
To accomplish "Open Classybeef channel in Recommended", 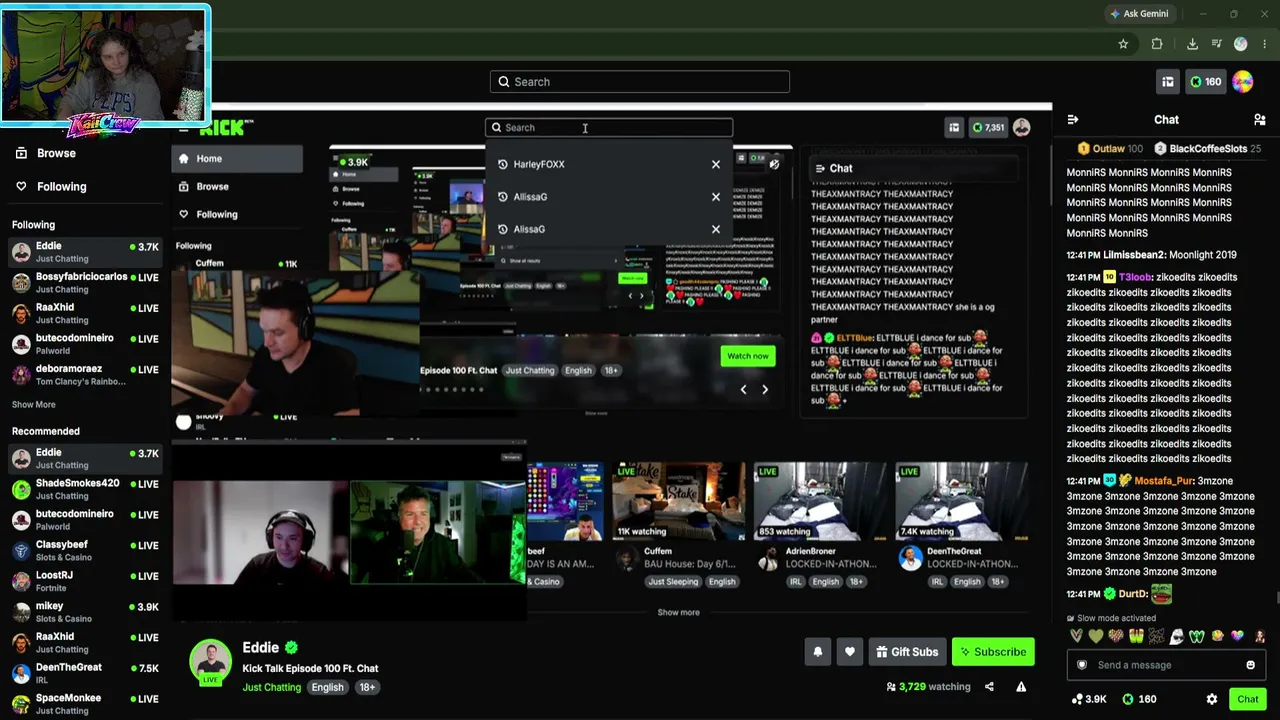I will [x=85, y=551].
